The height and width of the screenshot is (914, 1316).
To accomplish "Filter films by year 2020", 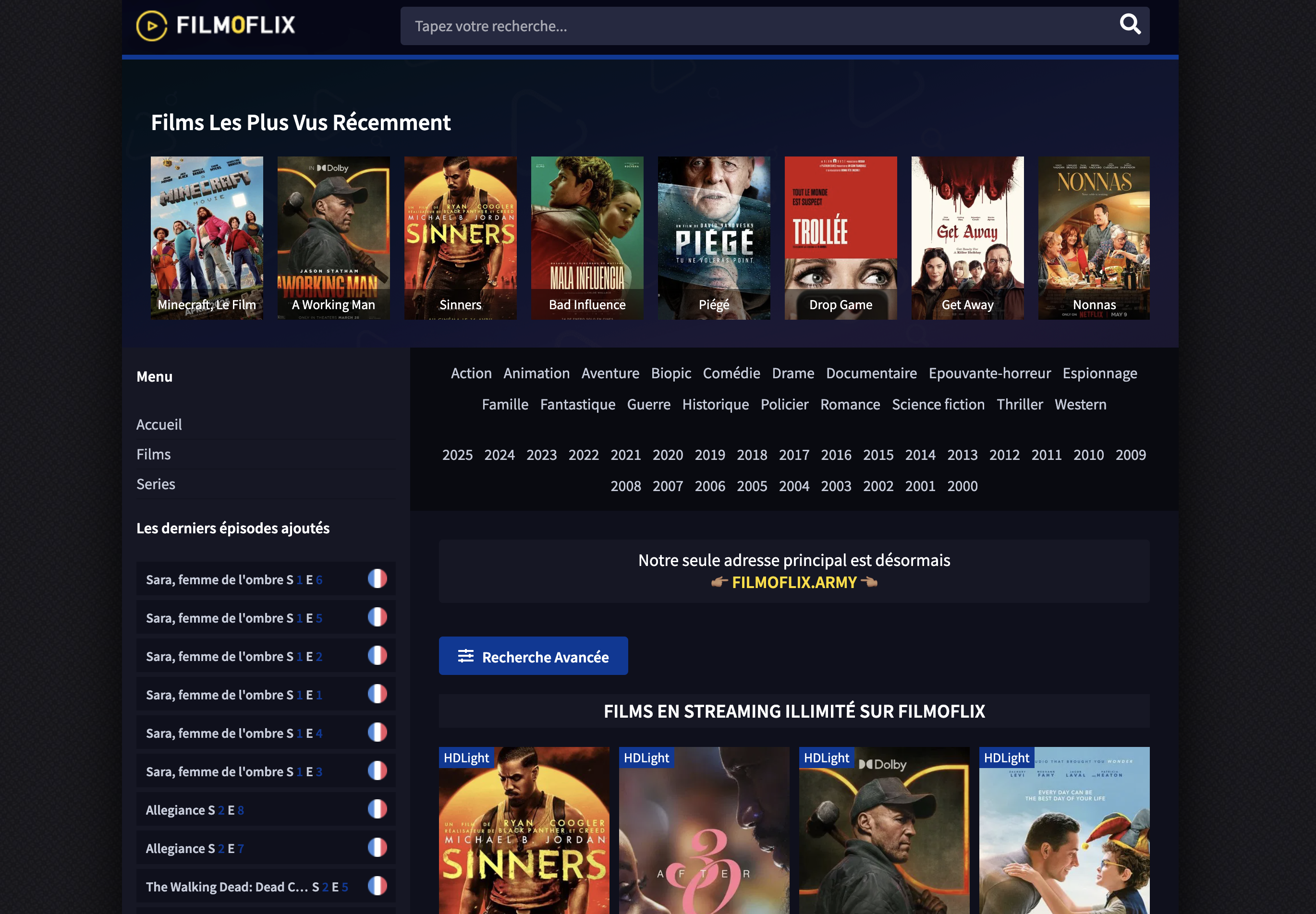I will [x=668, y=455].
